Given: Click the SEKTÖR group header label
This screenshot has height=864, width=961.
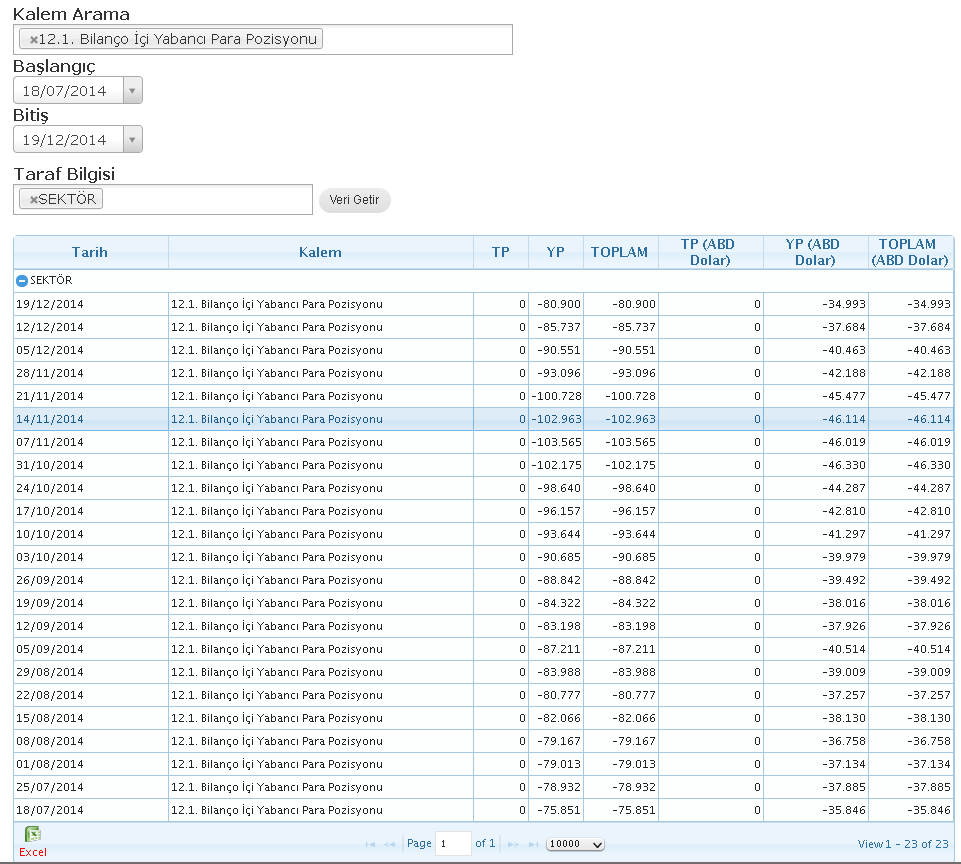Looking at the screenshot, I should (x=51, y=281).
